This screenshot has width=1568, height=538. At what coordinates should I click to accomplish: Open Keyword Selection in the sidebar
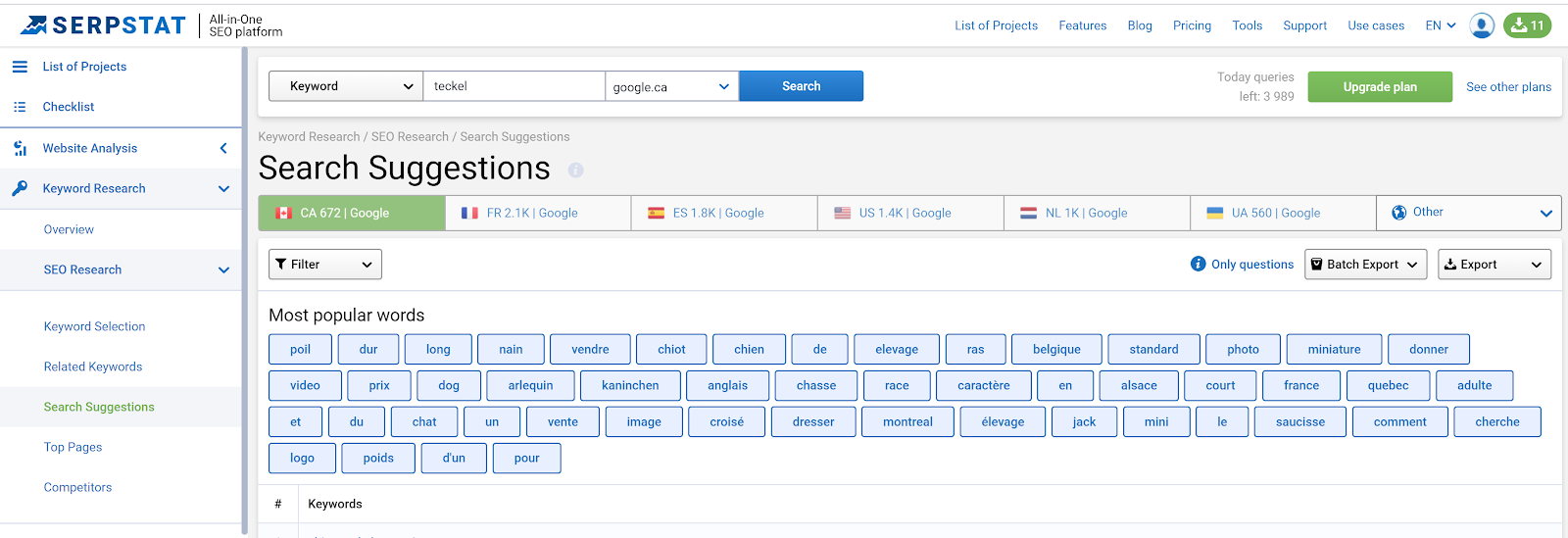point(94,326)
